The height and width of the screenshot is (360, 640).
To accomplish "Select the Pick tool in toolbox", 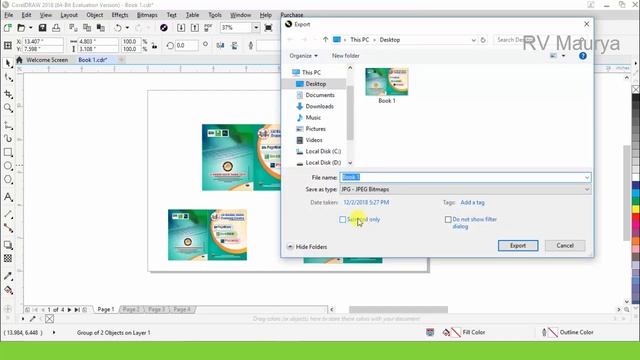I will (8, 63).
